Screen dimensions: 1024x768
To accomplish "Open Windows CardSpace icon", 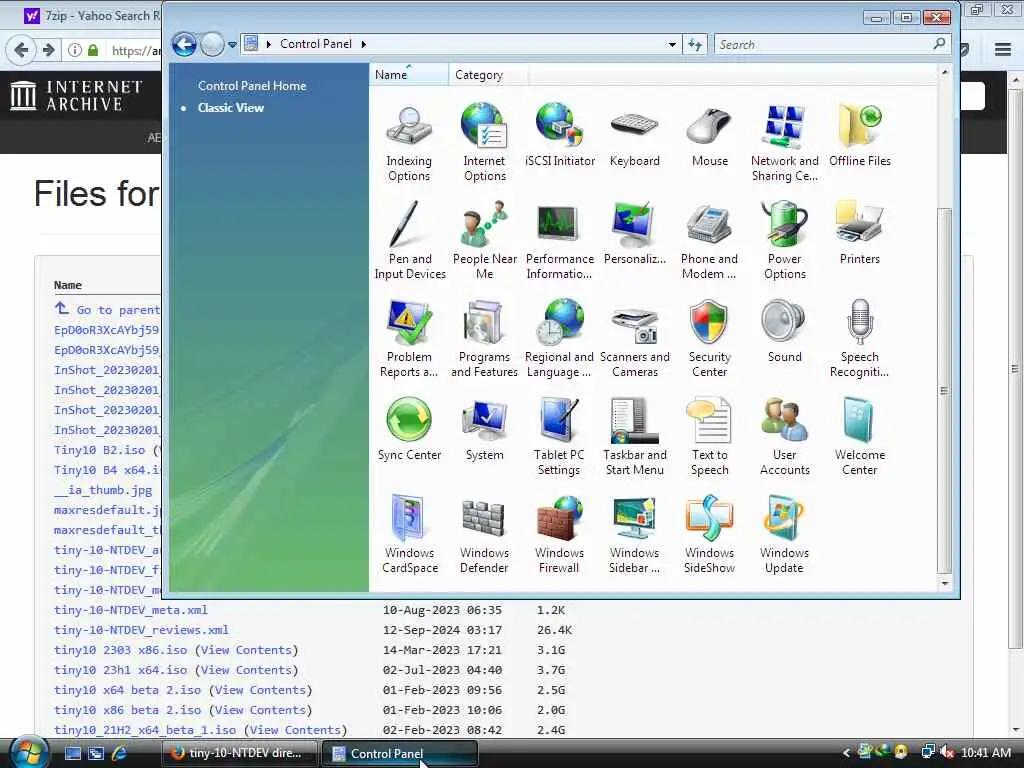I will pyautogui.click(x=409, y=534).
